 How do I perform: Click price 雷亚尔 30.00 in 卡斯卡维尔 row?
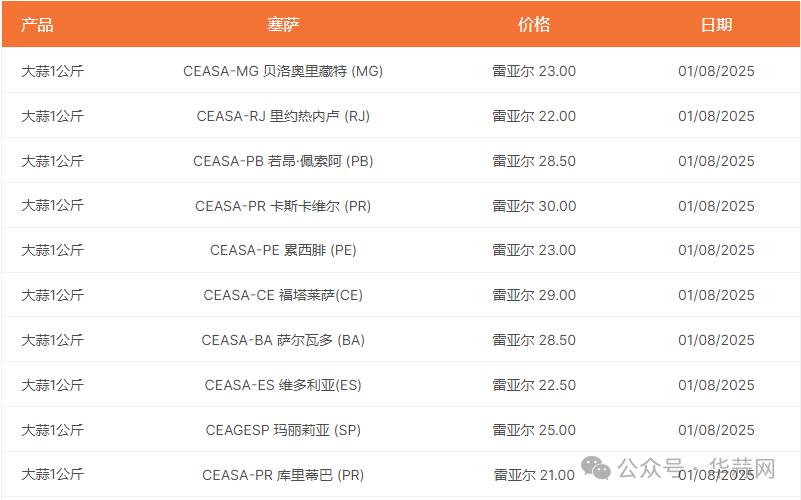[534, 206]
